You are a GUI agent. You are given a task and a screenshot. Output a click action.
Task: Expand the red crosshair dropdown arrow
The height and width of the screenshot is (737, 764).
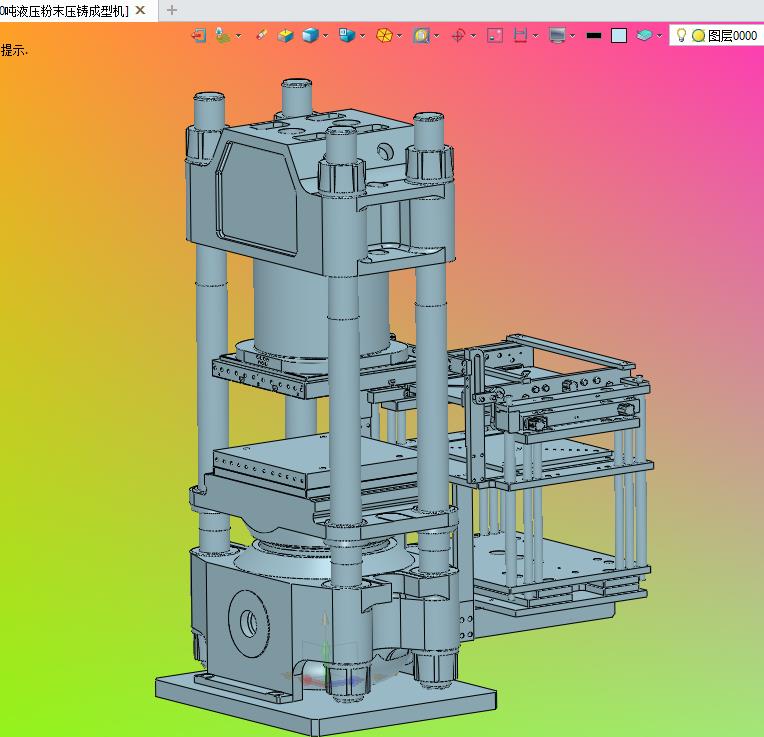(473, 36)
